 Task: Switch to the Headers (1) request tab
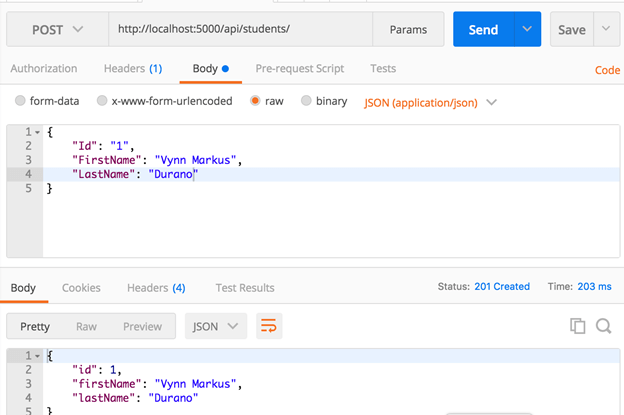pyautogui.click(x=133, y=69)
